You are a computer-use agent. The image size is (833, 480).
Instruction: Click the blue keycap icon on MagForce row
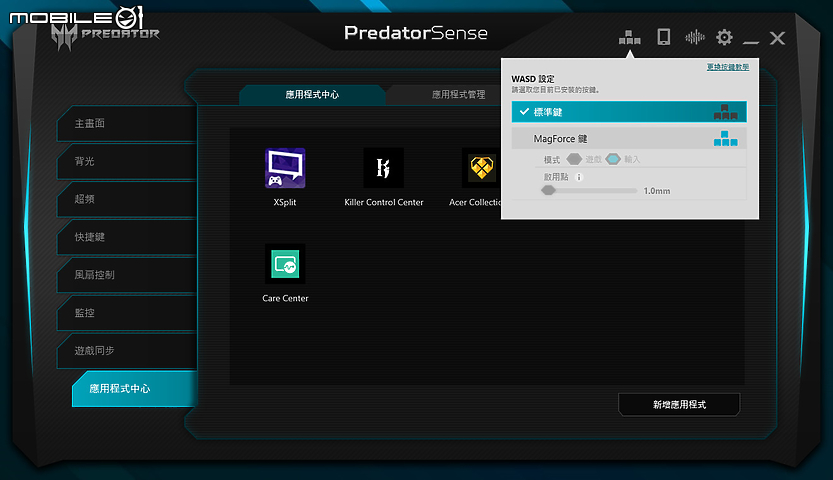point(725,139)
